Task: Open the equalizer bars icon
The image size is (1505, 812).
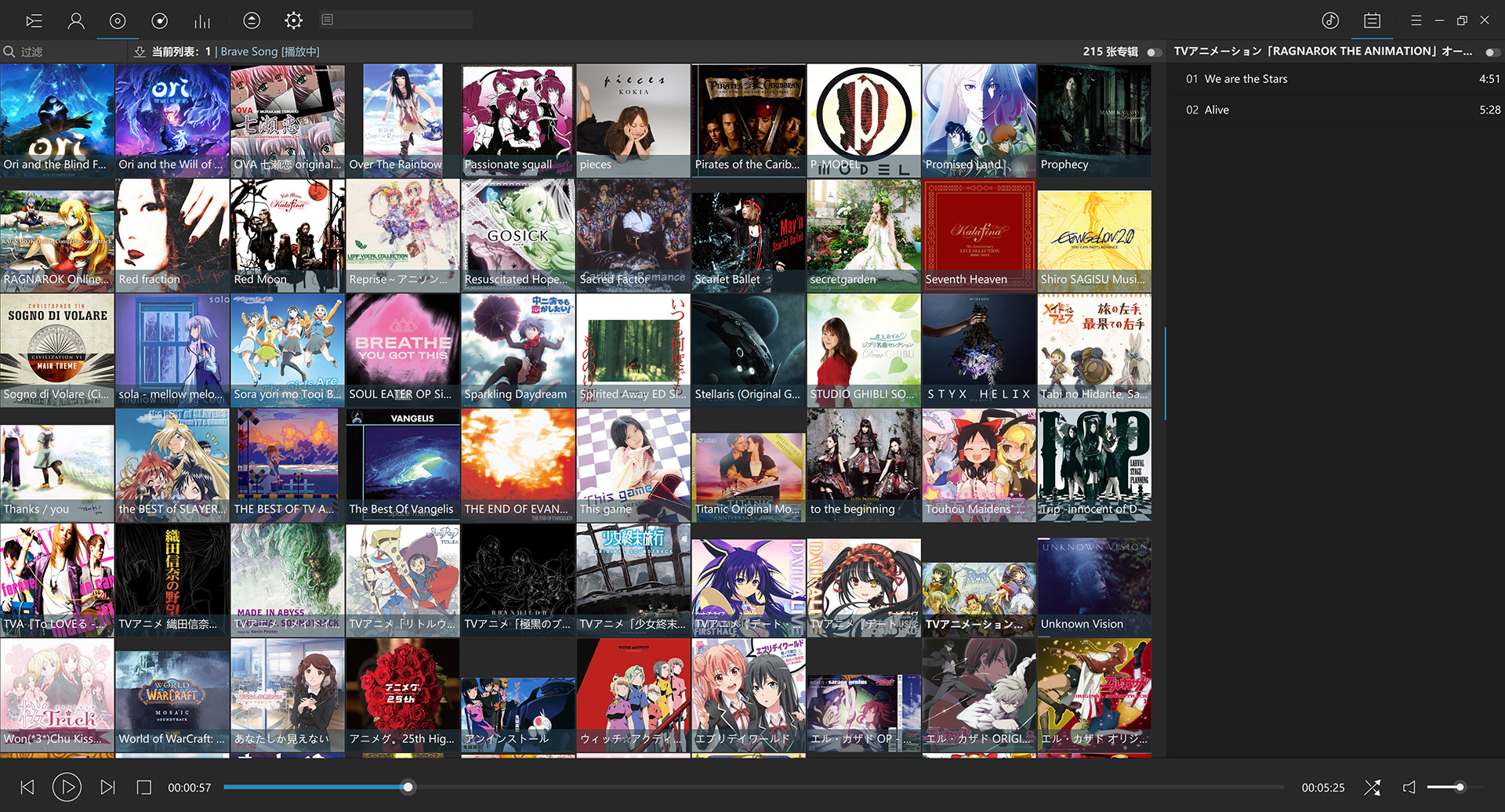Action: coord(202,21)
